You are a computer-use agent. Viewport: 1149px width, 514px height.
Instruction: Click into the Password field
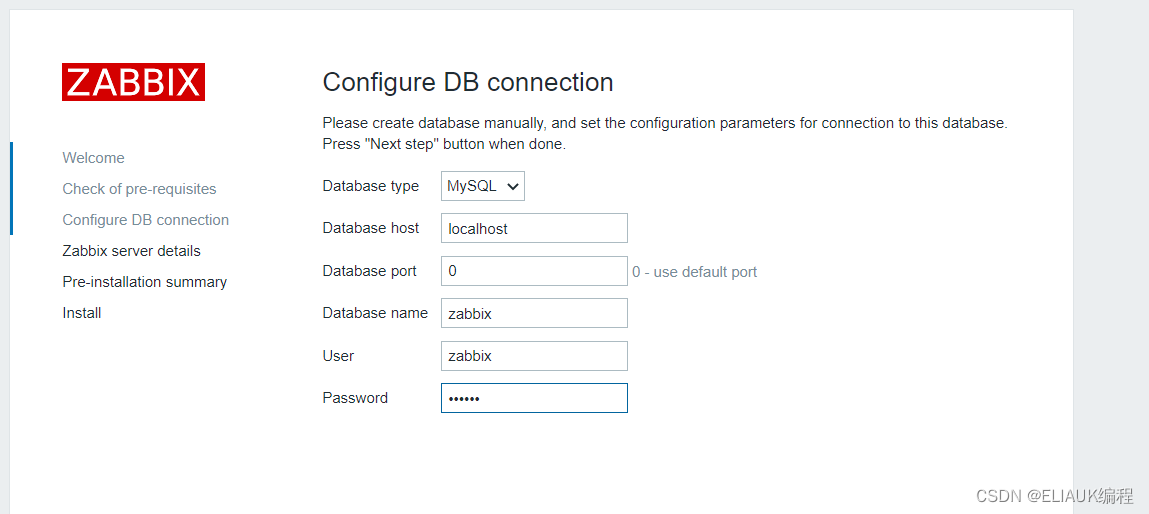click(534, 398)
